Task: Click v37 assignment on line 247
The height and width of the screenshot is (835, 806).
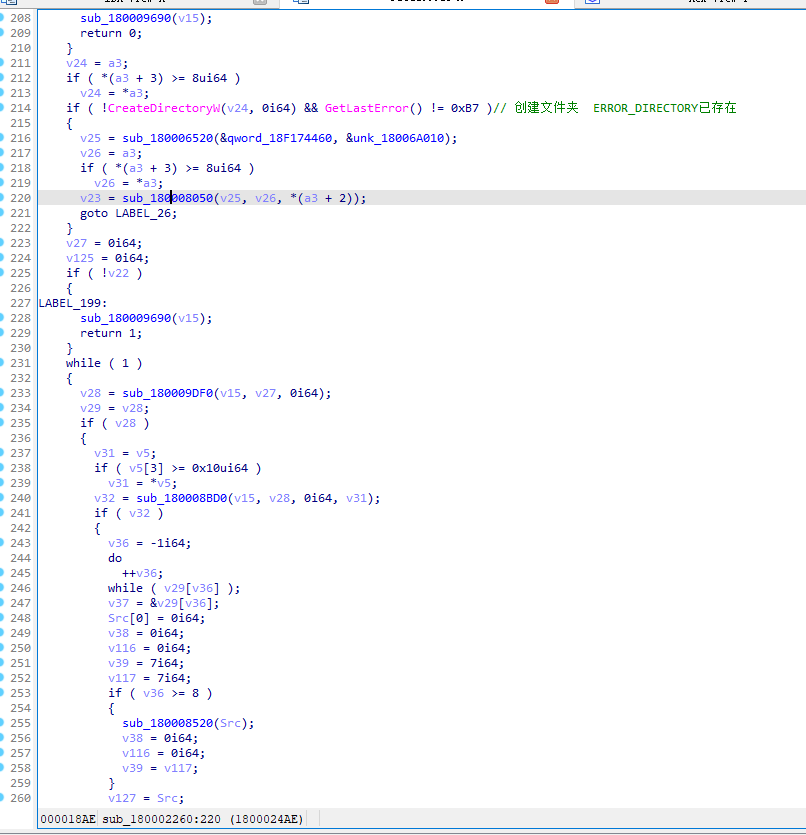Action: [x=163, y=603]
